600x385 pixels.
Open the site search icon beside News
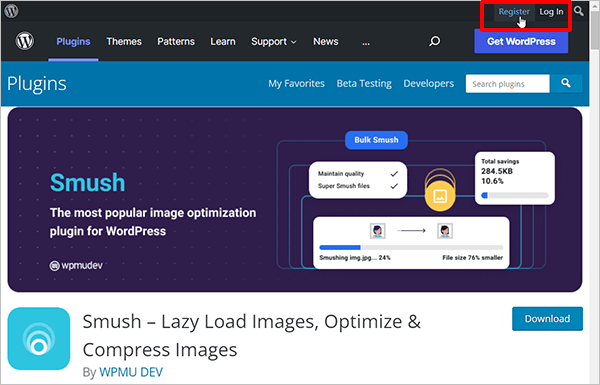(434, 41)
